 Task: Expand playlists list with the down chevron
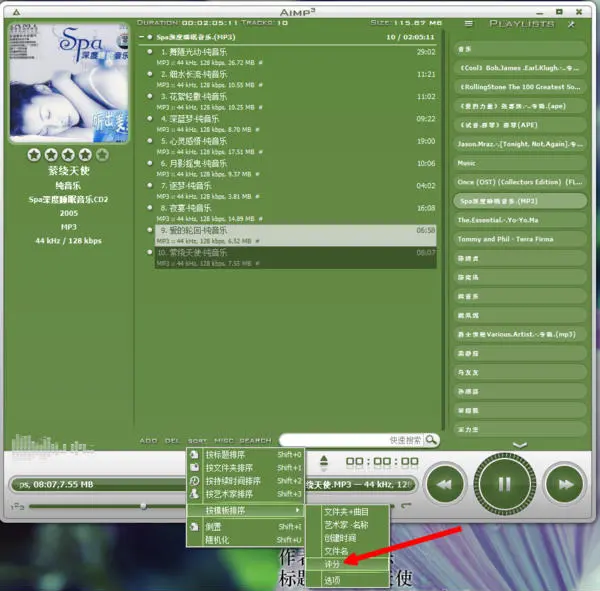tap(520, 444)
